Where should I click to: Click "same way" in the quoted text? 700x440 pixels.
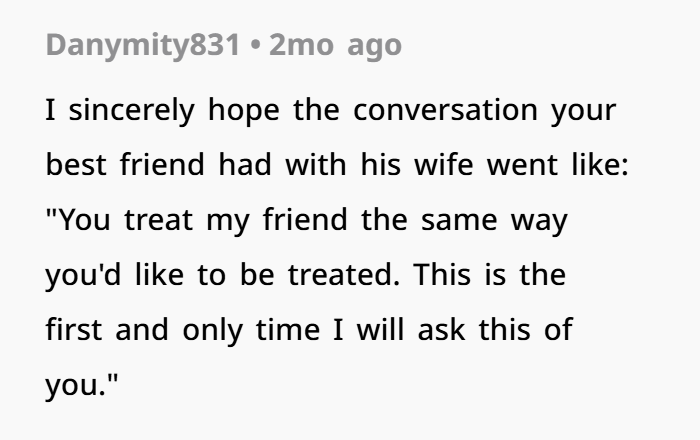(494, 221)
